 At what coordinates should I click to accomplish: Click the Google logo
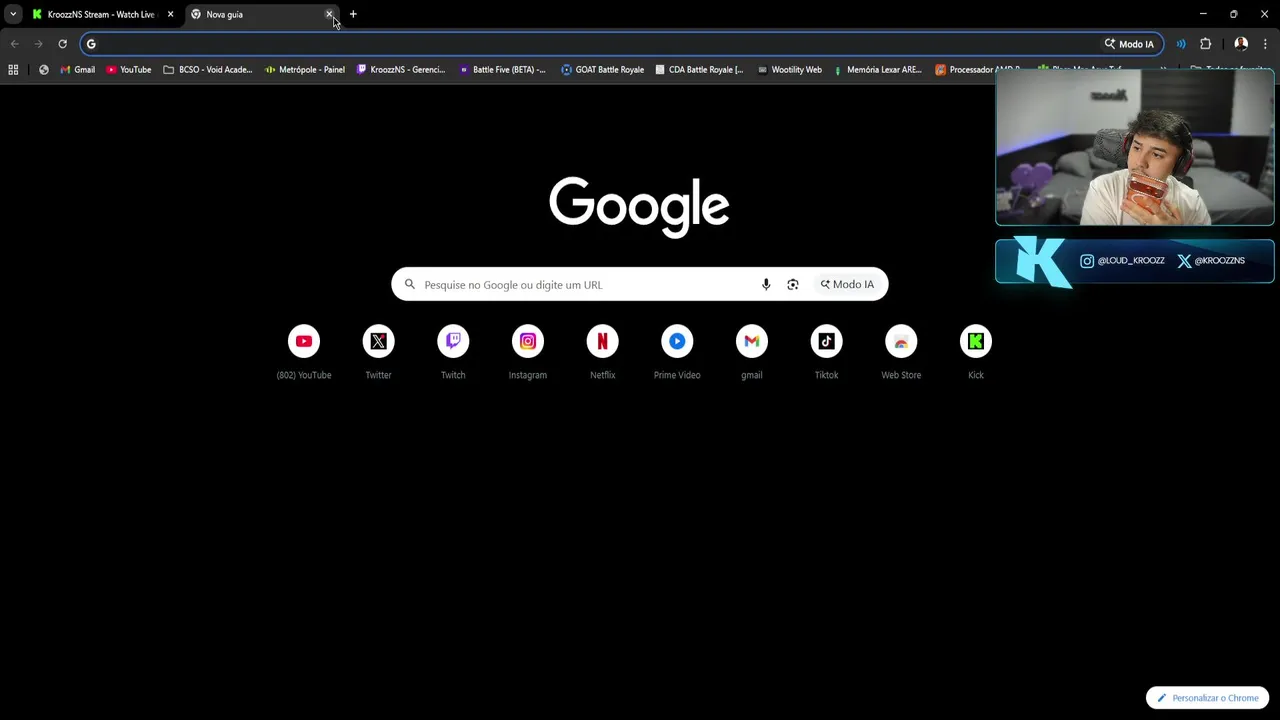point(639,207)
